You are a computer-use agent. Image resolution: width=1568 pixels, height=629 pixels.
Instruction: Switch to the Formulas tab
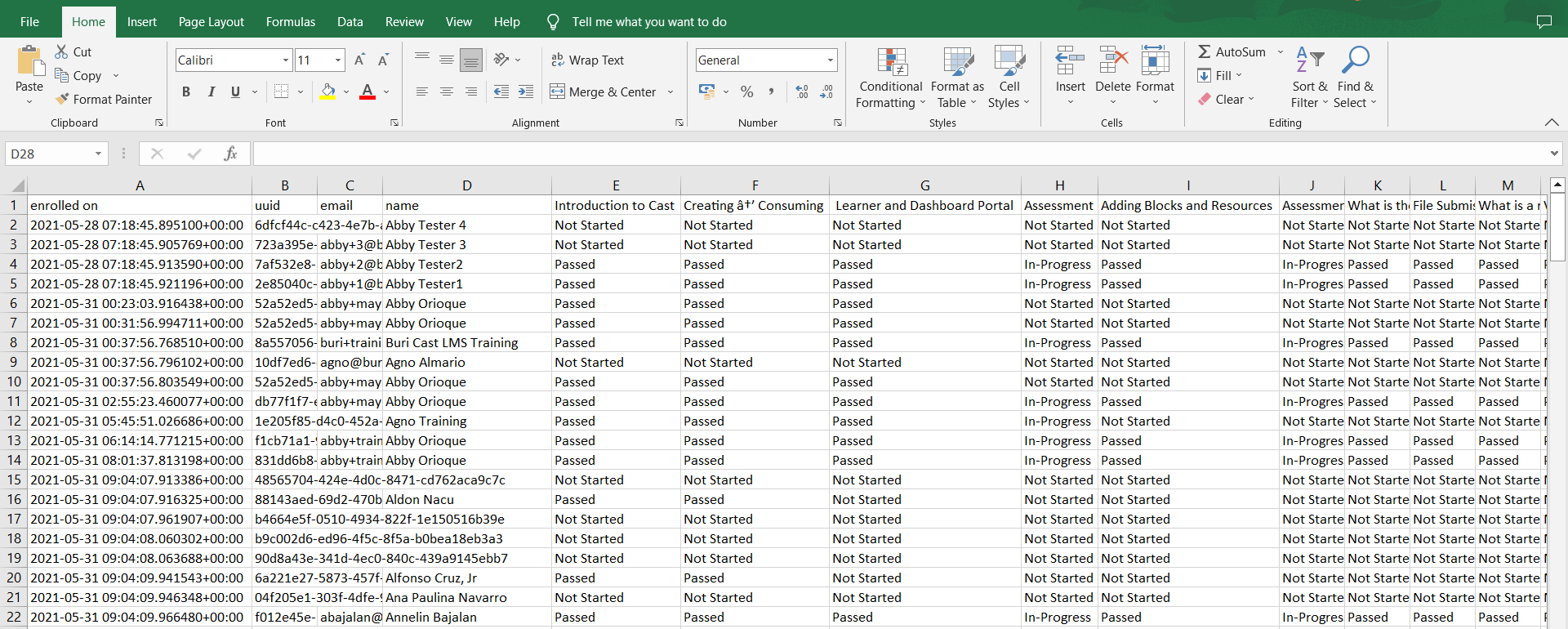tap(290, 22)
